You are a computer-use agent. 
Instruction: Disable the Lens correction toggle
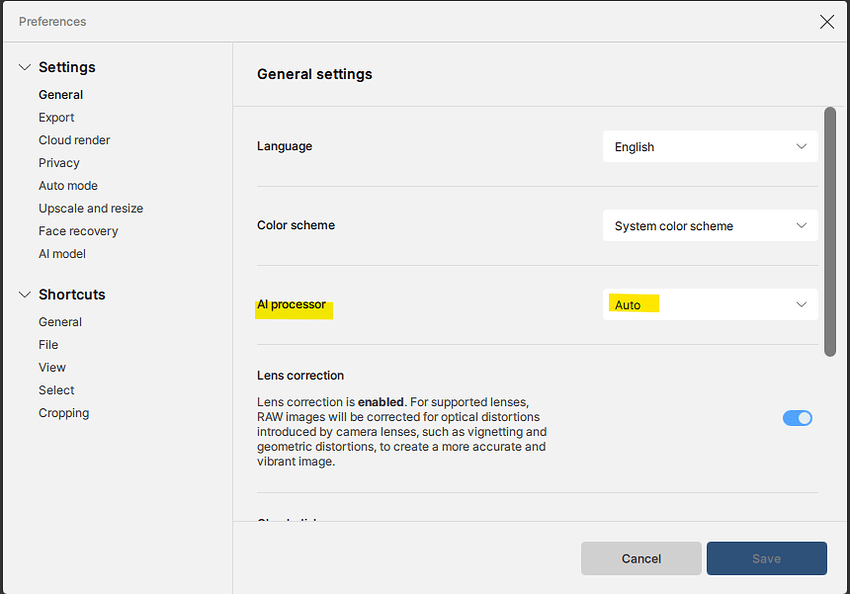pyautogui.click(x=797, y=418)
